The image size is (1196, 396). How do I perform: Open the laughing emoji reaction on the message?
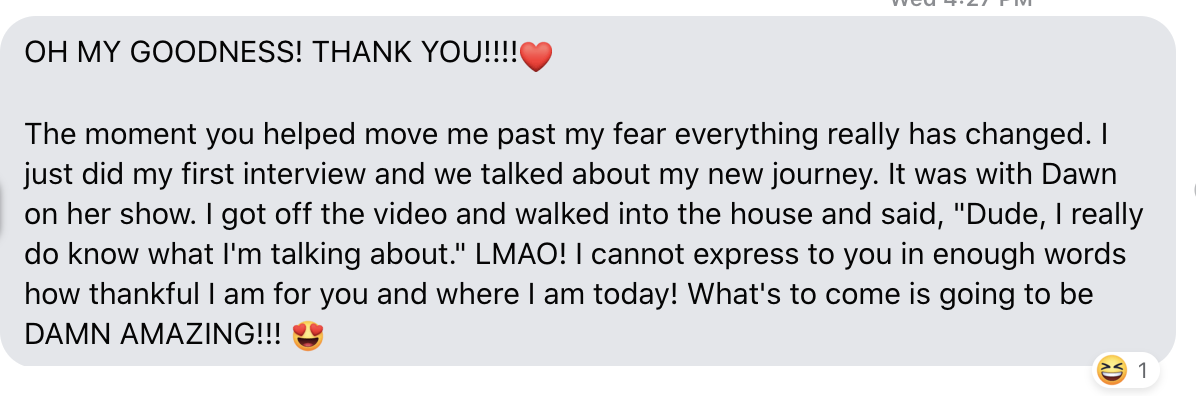[x=1111, y=371]
